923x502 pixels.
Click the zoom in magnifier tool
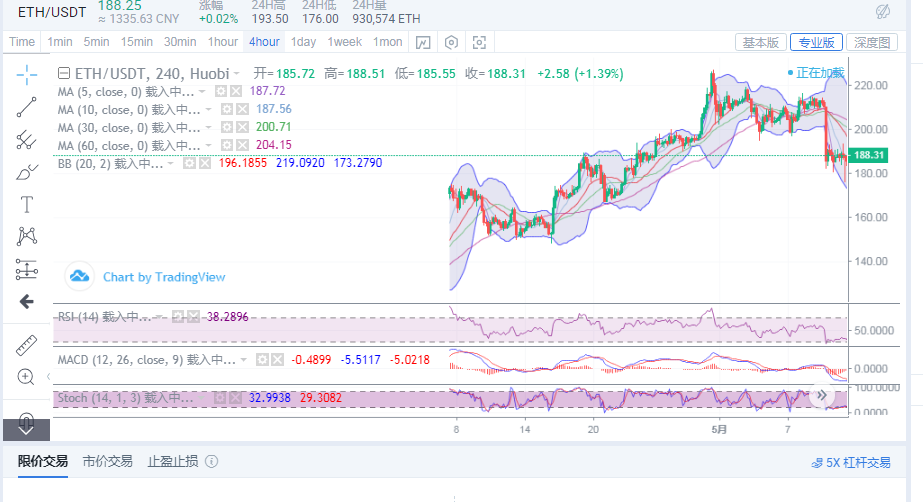tap(27, 377)
